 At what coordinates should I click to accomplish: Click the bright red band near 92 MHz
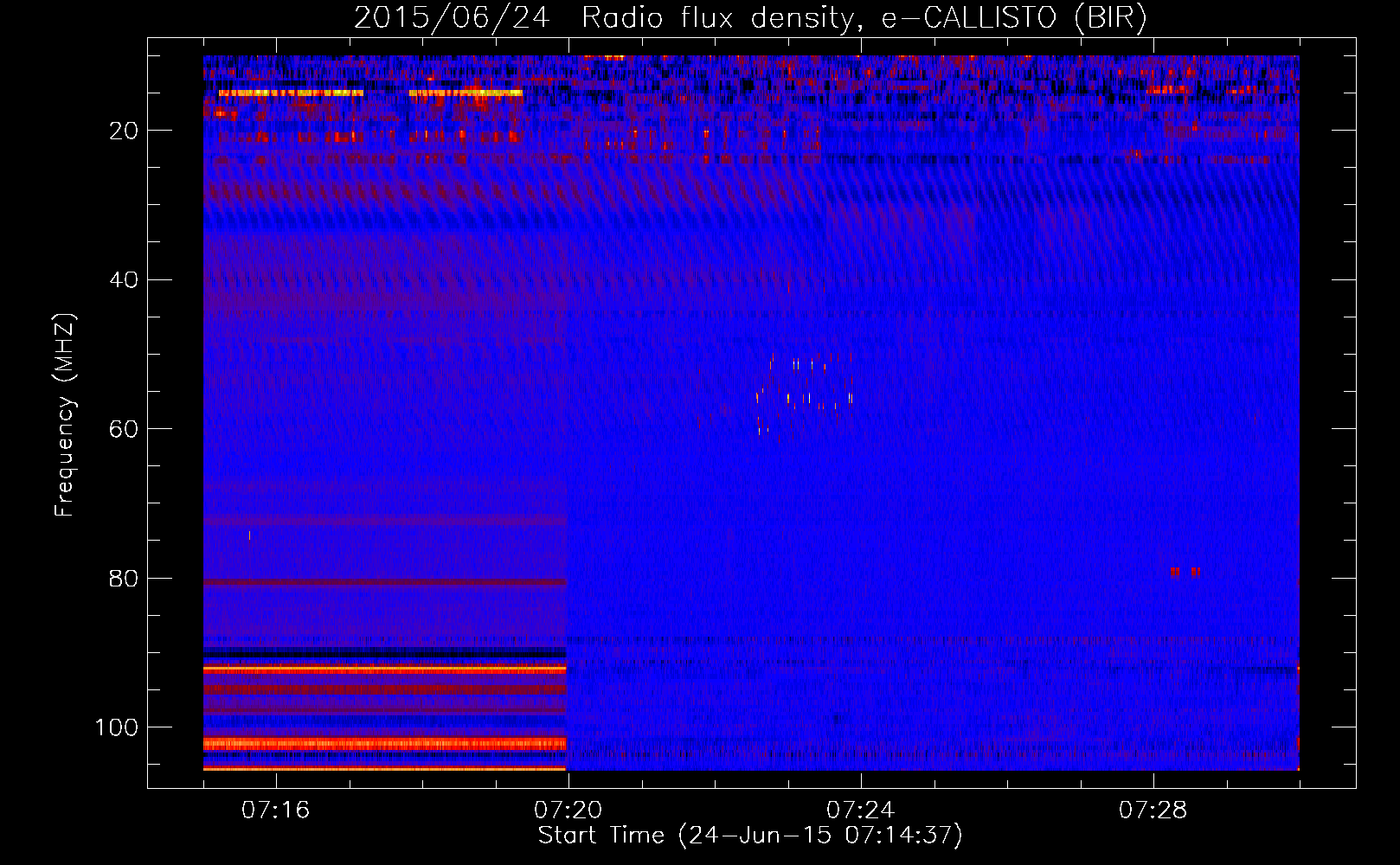384,669
